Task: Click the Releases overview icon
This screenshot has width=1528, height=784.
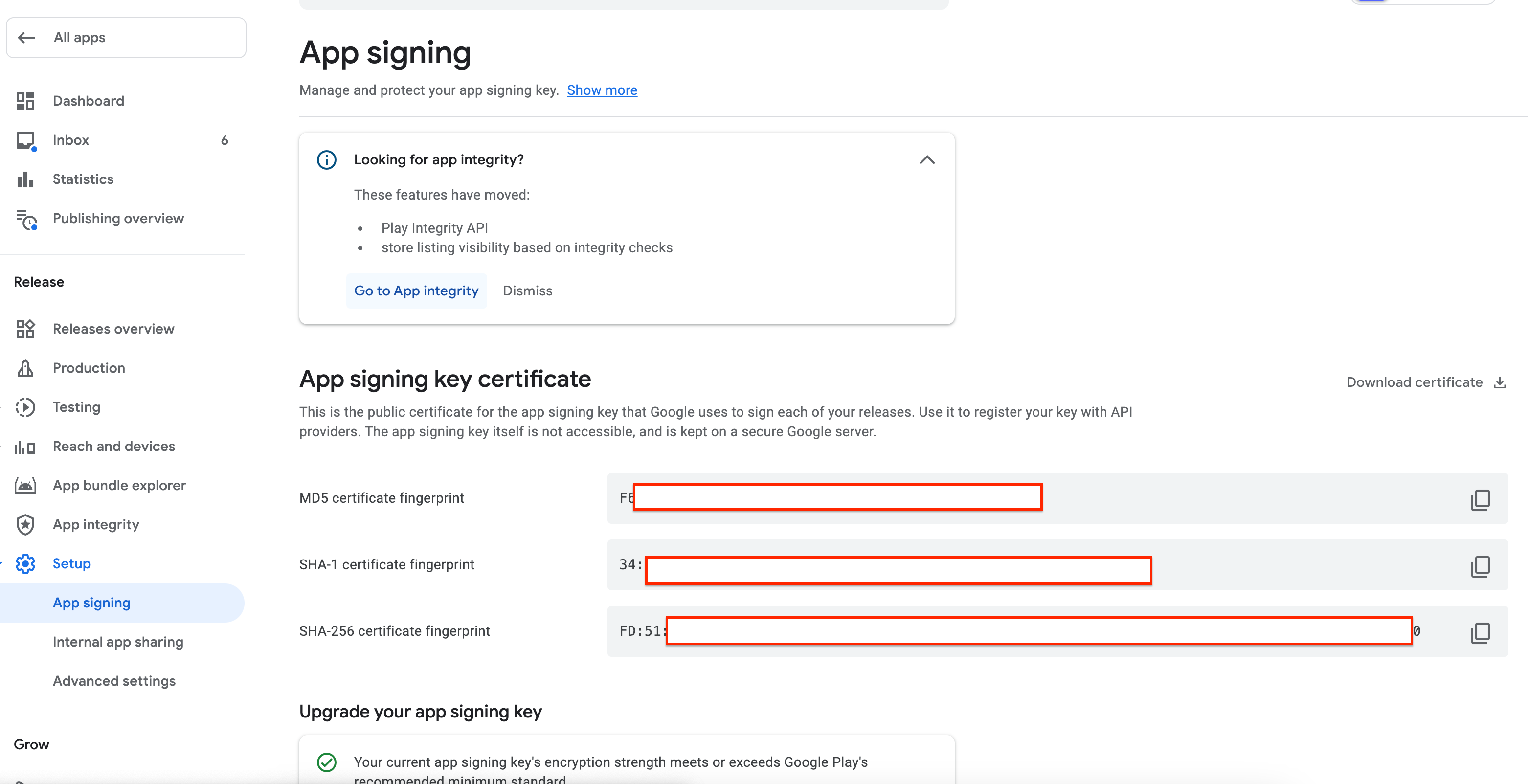Action: (x=25, y=329)
